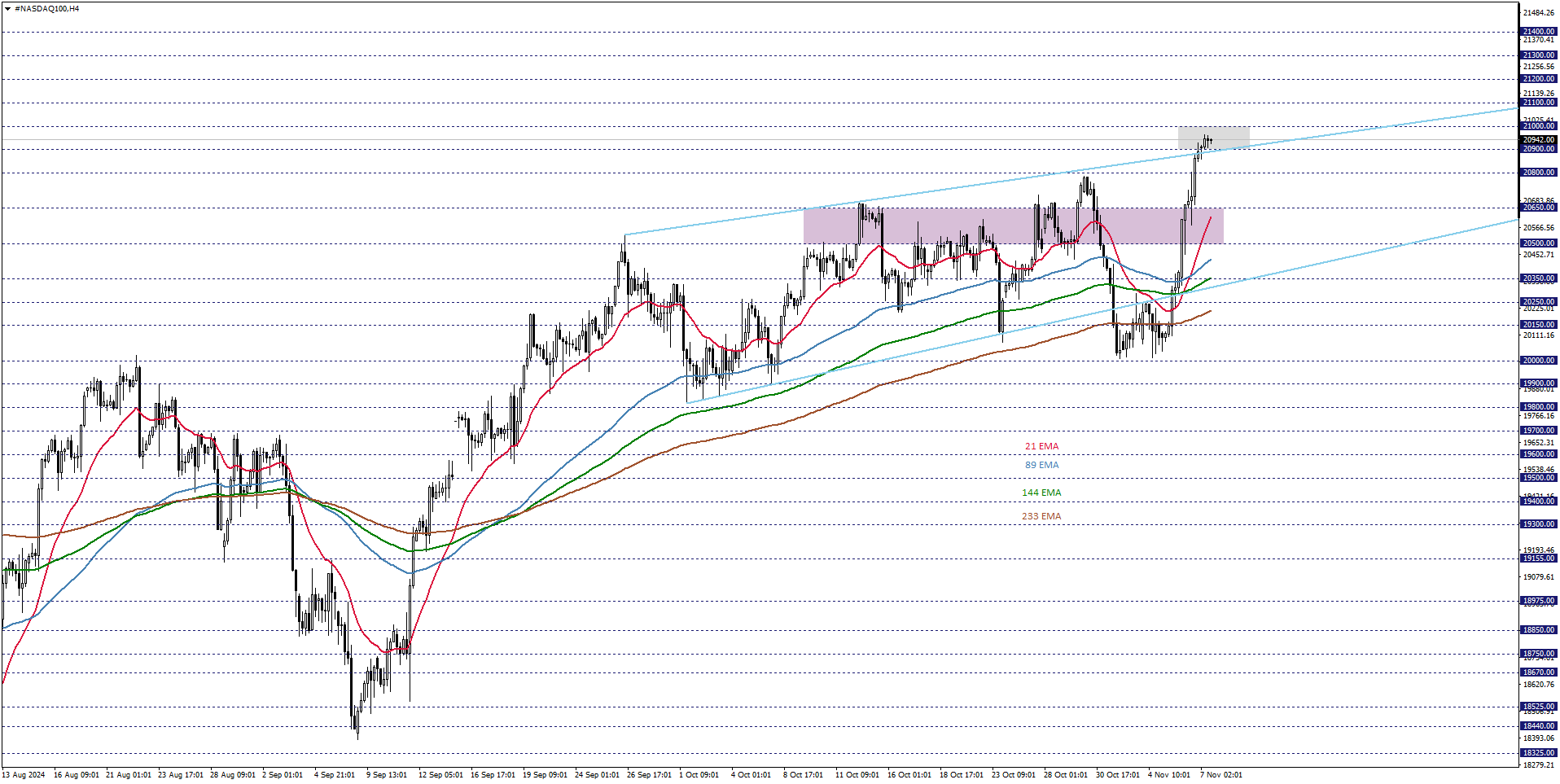Image resolution: width=1560 pixels, height=784 pixels.
Task: Click the 20650.00 level price label
Action: coord(1539,208)
